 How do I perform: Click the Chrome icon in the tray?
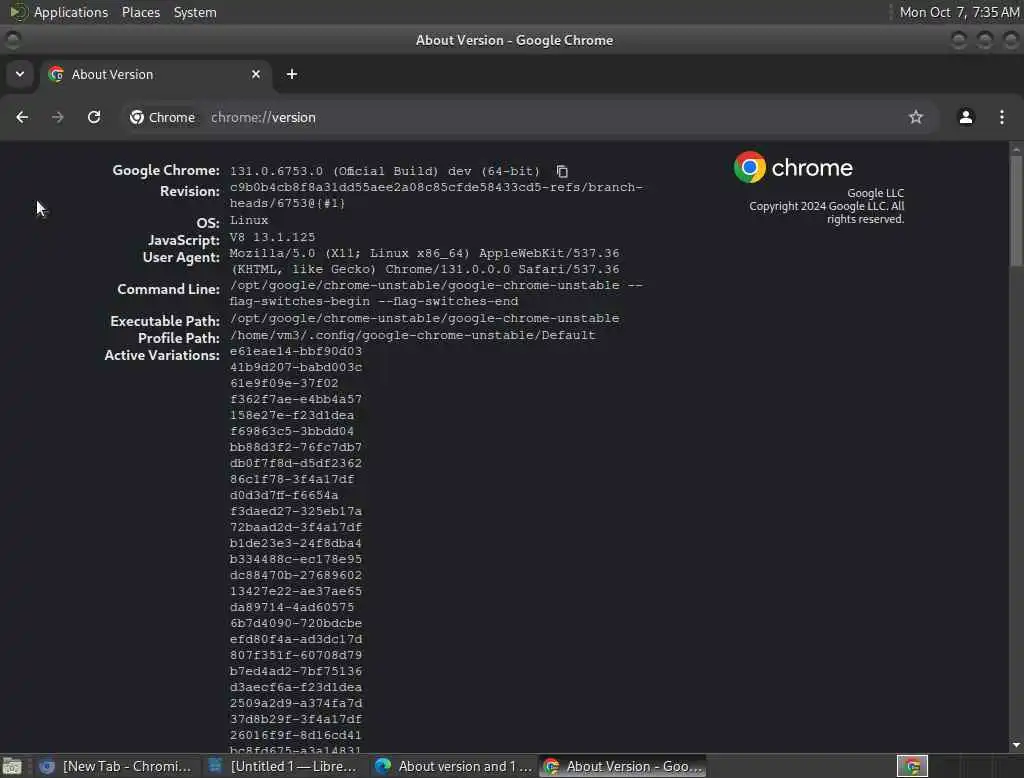912,766
